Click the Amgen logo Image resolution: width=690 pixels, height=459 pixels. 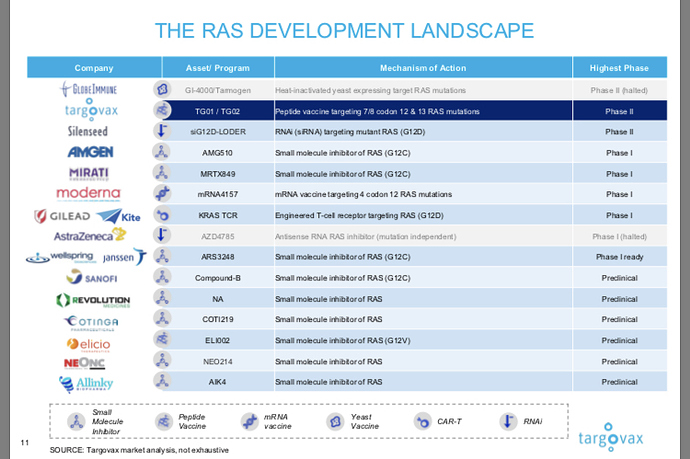click(90, 152)
